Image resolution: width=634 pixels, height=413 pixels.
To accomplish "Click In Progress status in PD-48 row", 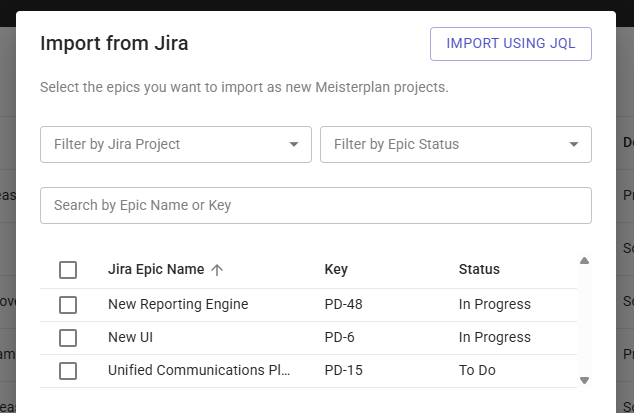I will (x=495, y=304).
